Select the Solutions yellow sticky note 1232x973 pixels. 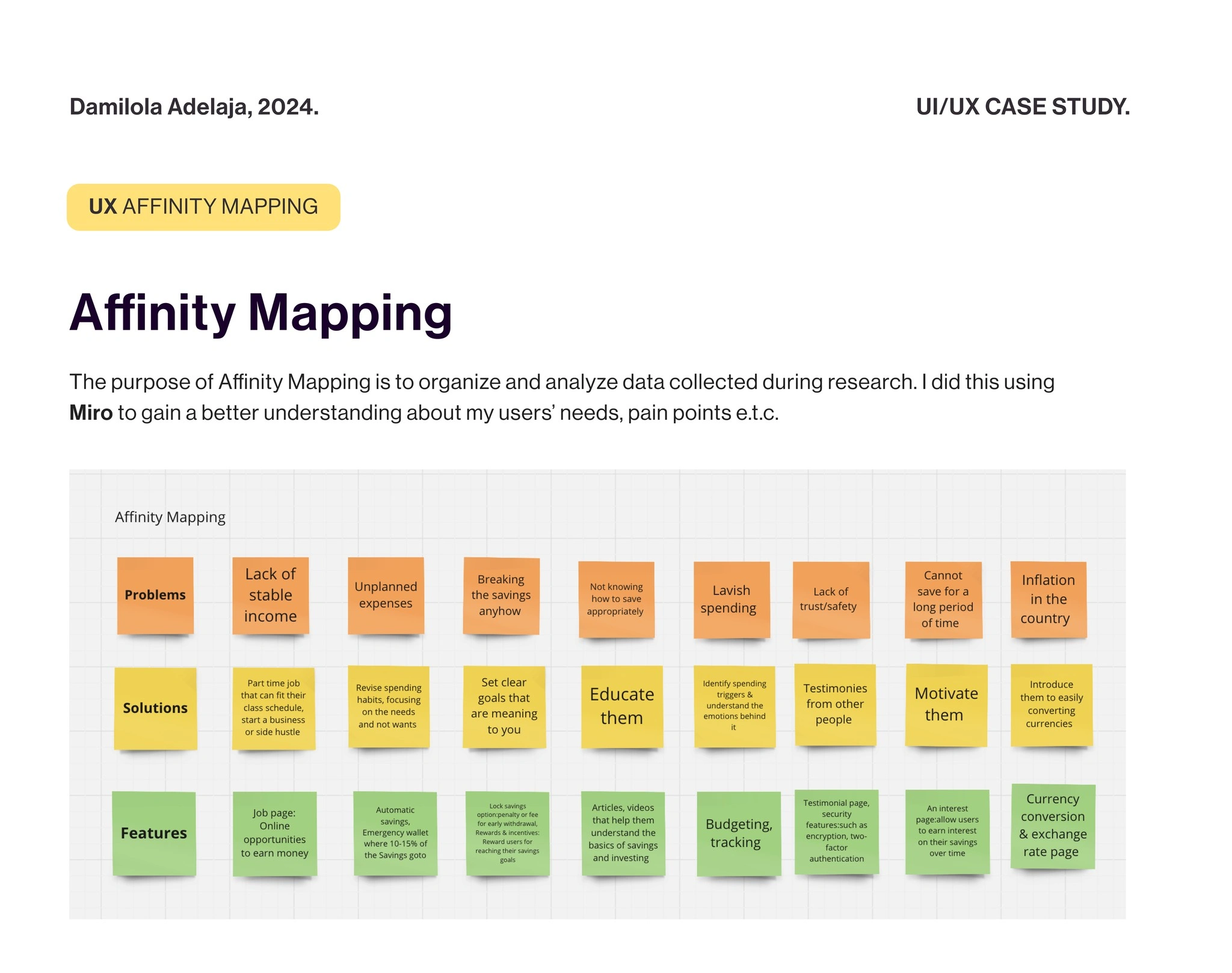coord(155,708)
